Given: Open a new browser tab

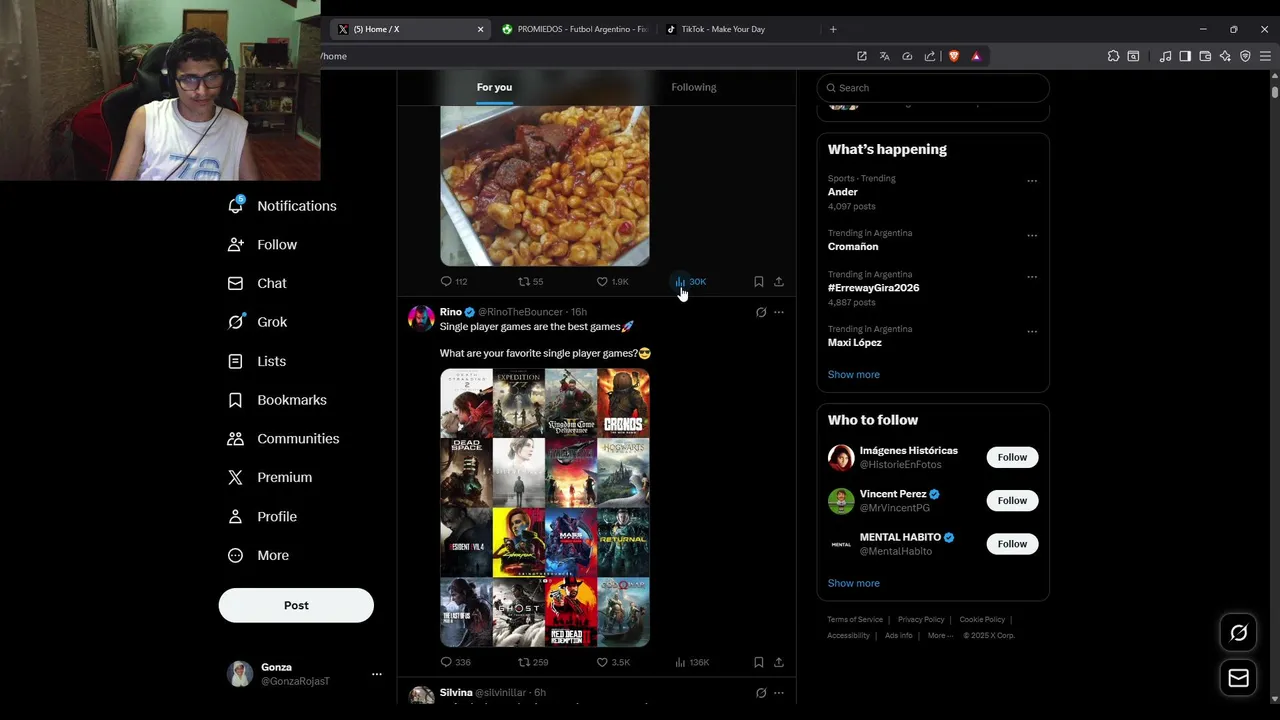Looking at the screenshot, I should point(833,29).
